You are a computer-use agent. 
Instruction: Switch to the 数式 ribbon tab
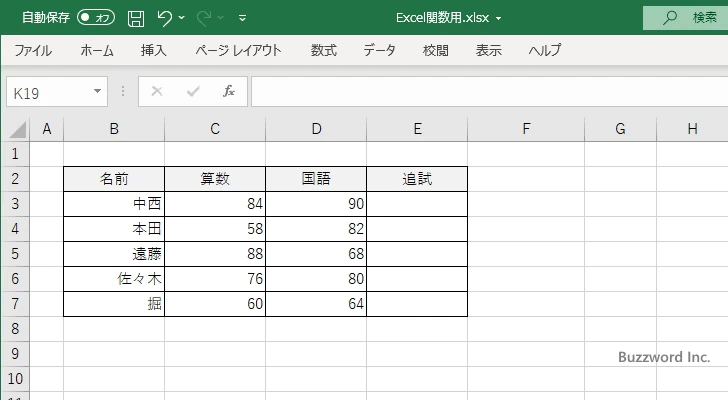(x=324, y=51)
